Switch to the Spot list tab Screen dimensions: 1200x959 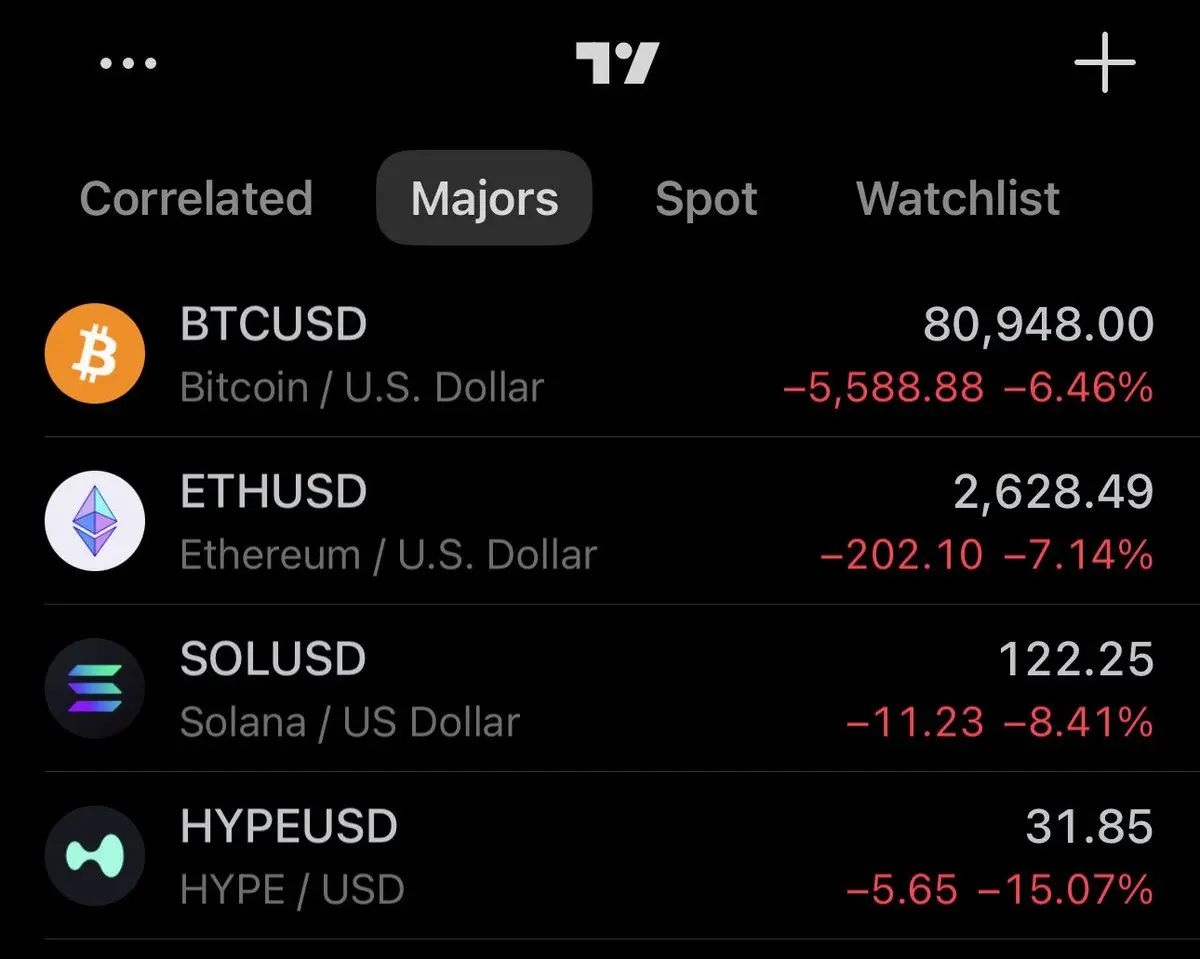(706, 198)
